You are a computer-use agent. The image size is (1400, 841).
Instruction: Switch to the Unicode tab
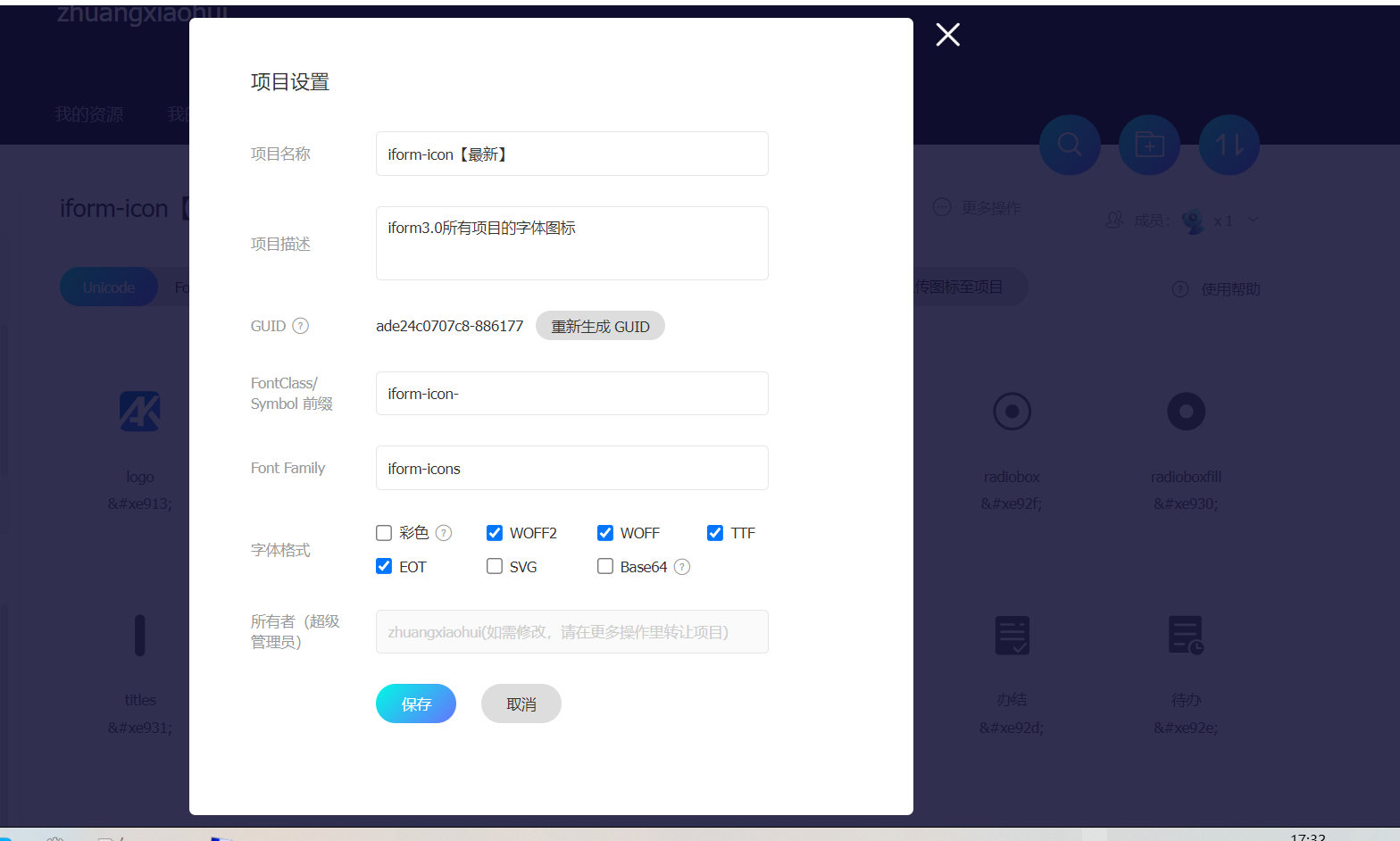108,287
